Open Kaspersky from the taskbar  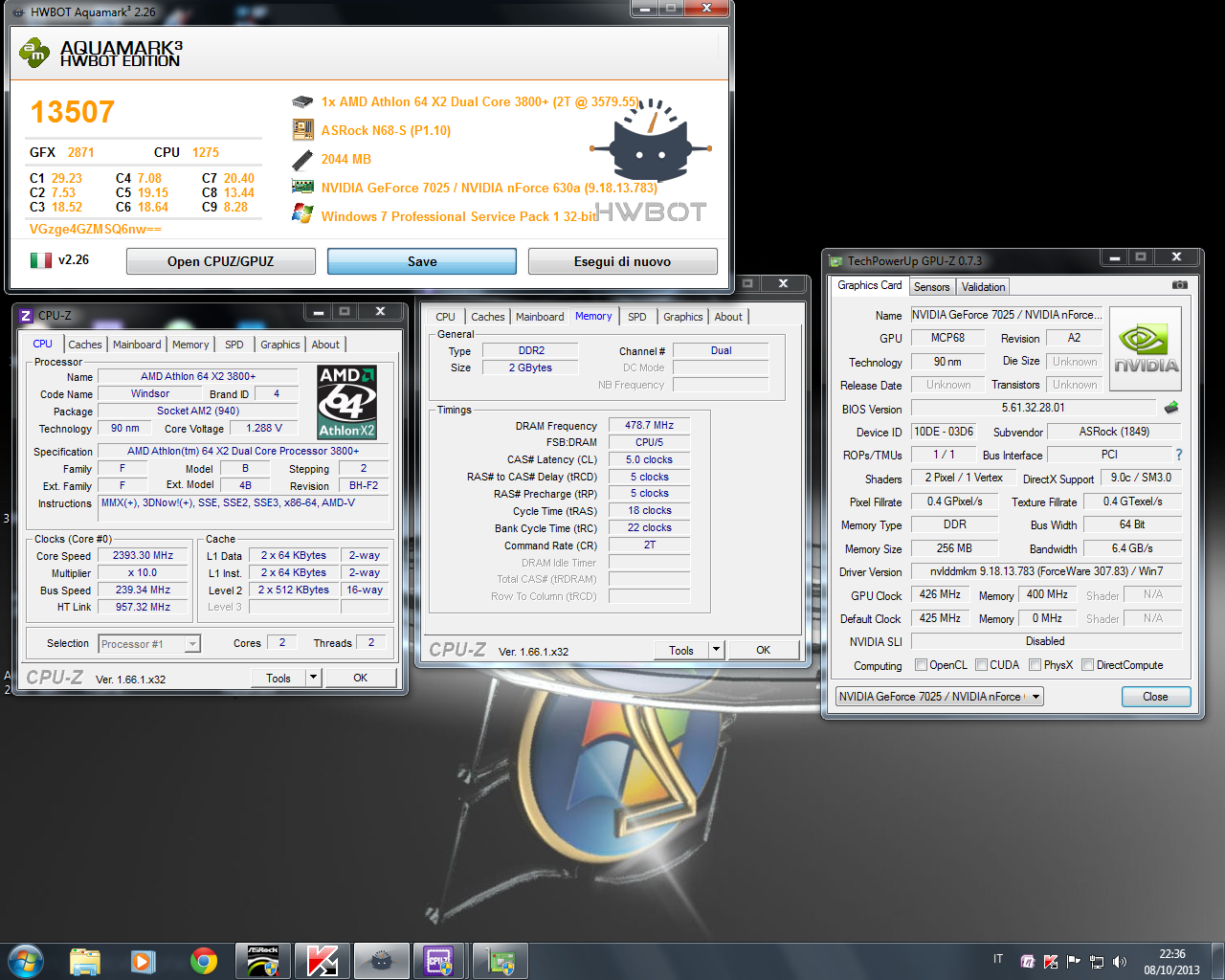point(322,961)
